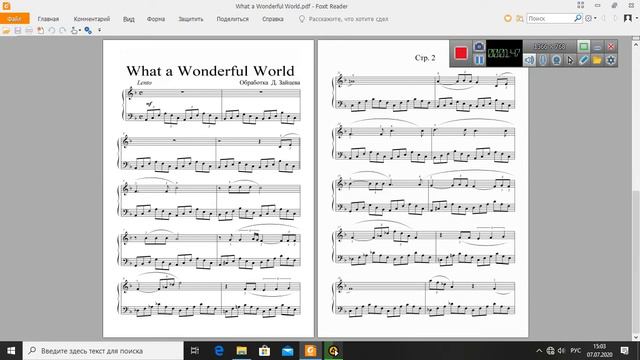Click the magnifier search button
The image size is (640, 360).
point(578,18)
